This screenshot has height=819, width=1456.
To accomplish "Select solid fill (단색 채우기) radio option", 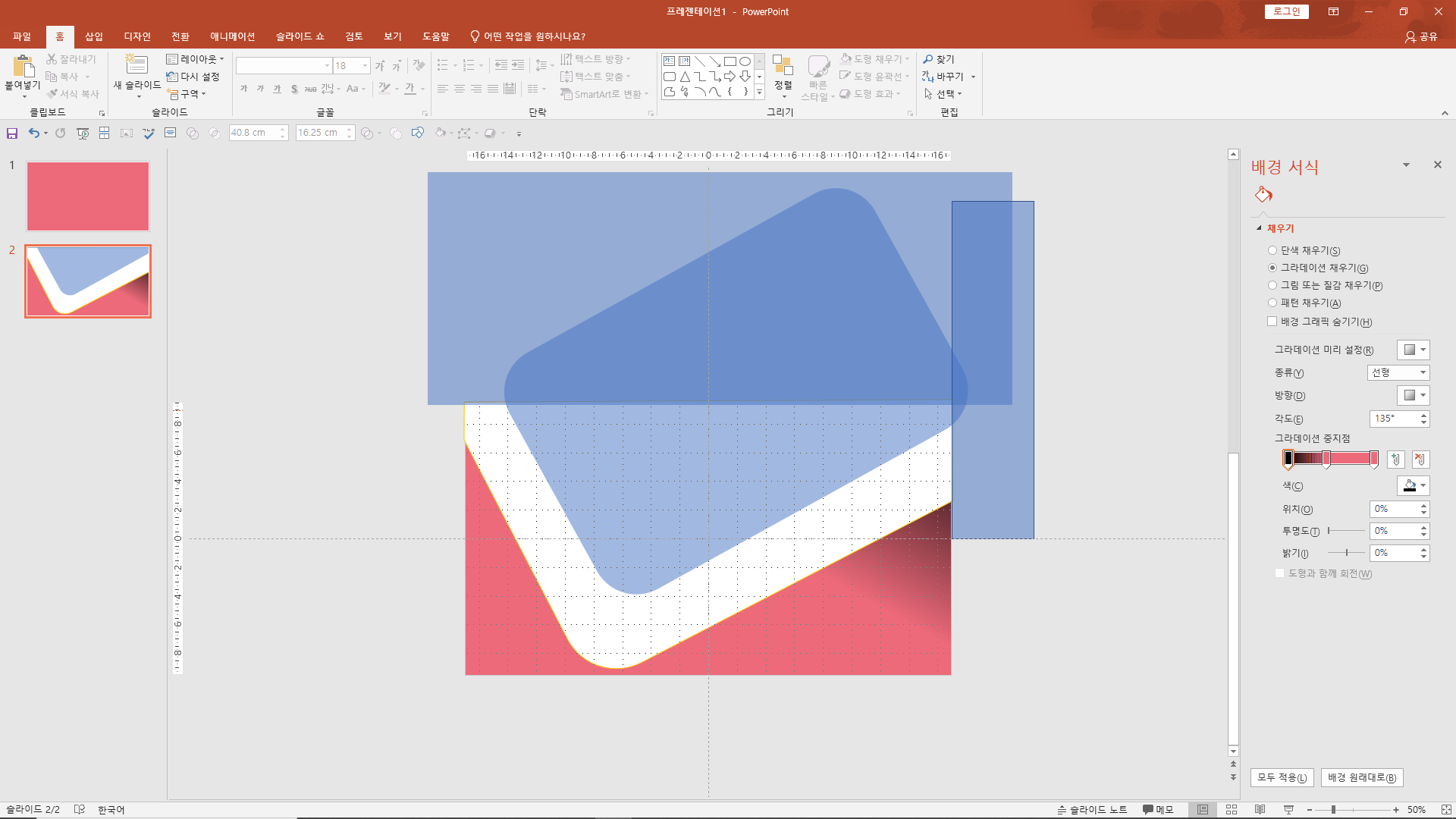I will click(1272, 250).
